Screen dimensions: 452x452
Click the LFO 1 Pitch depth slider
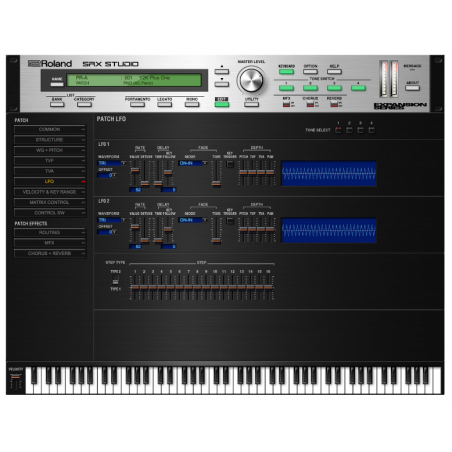tap(243, 173)
